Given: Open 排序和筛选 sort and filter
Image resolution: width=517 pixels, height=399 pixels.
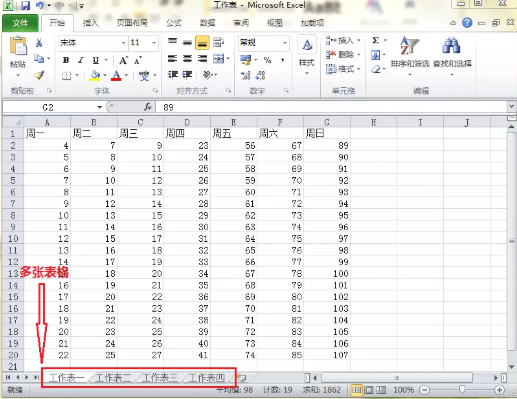Looking at the screenshot, I should coord(410,55).
